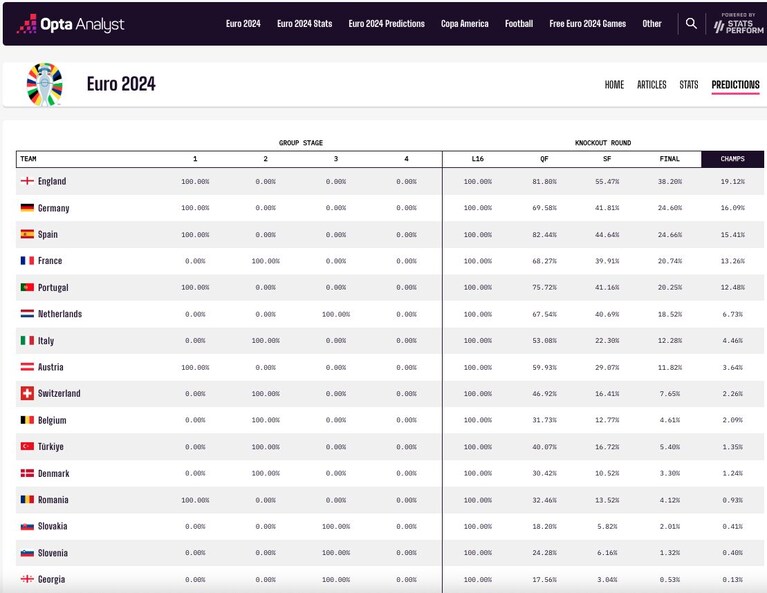The image size is (767, 593).
Task: Open the Euro 2024 Stats menu
Action: [304, 23]
